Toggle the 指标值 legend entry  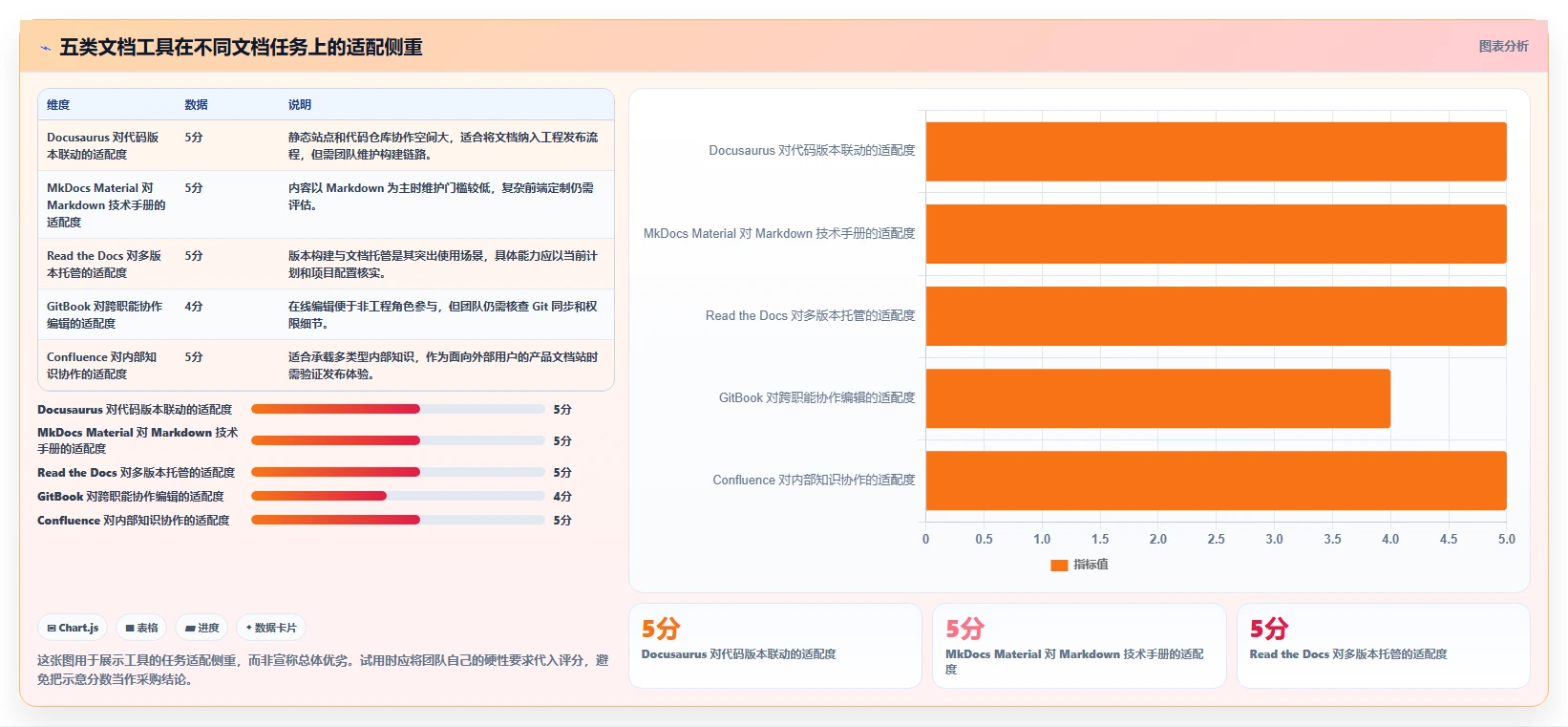pyautogui.click(x=1079, y=565)
